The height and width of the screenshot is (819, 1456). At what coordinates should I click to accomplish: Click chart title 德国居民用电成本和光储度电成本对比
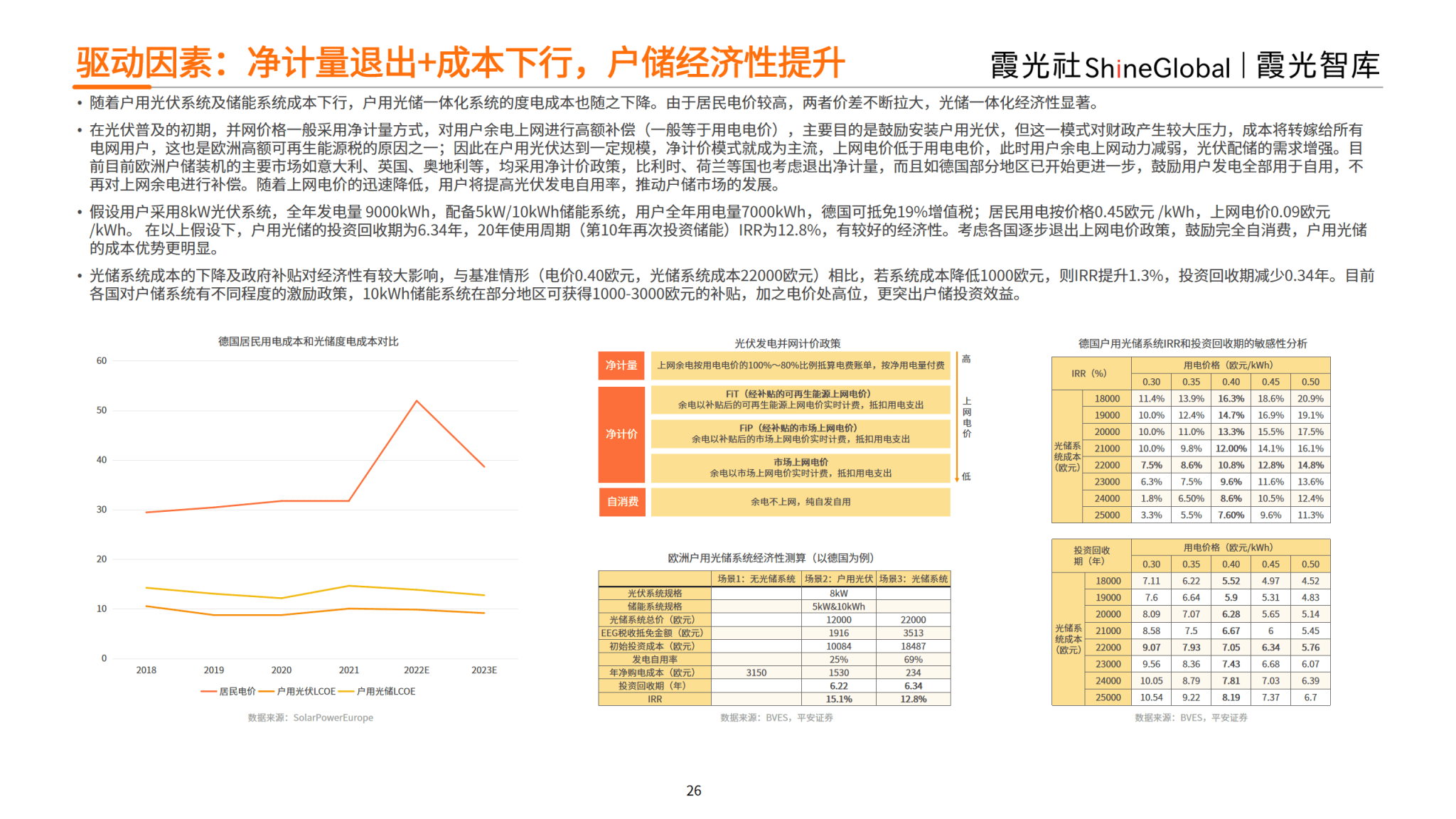coord(309,342)
